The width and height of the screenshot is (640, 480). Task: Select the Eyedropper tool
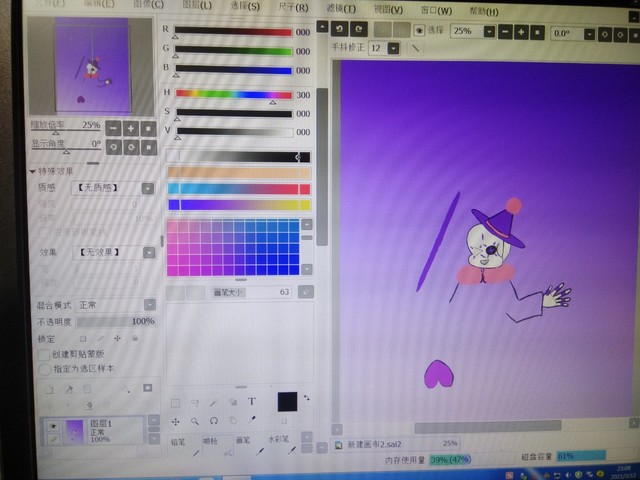click(252, 421)
